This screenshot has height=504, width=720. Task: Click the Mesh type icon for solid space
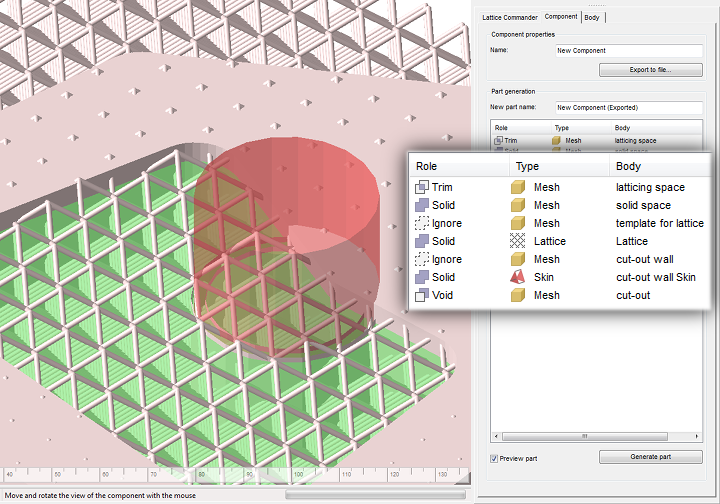pos(518,205)
